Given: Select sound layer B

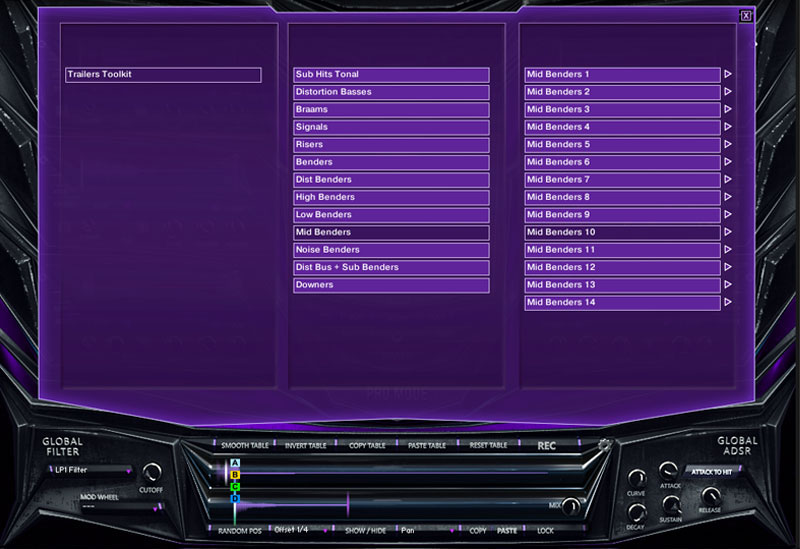Looking at the screenshot, I should [235, 475].
